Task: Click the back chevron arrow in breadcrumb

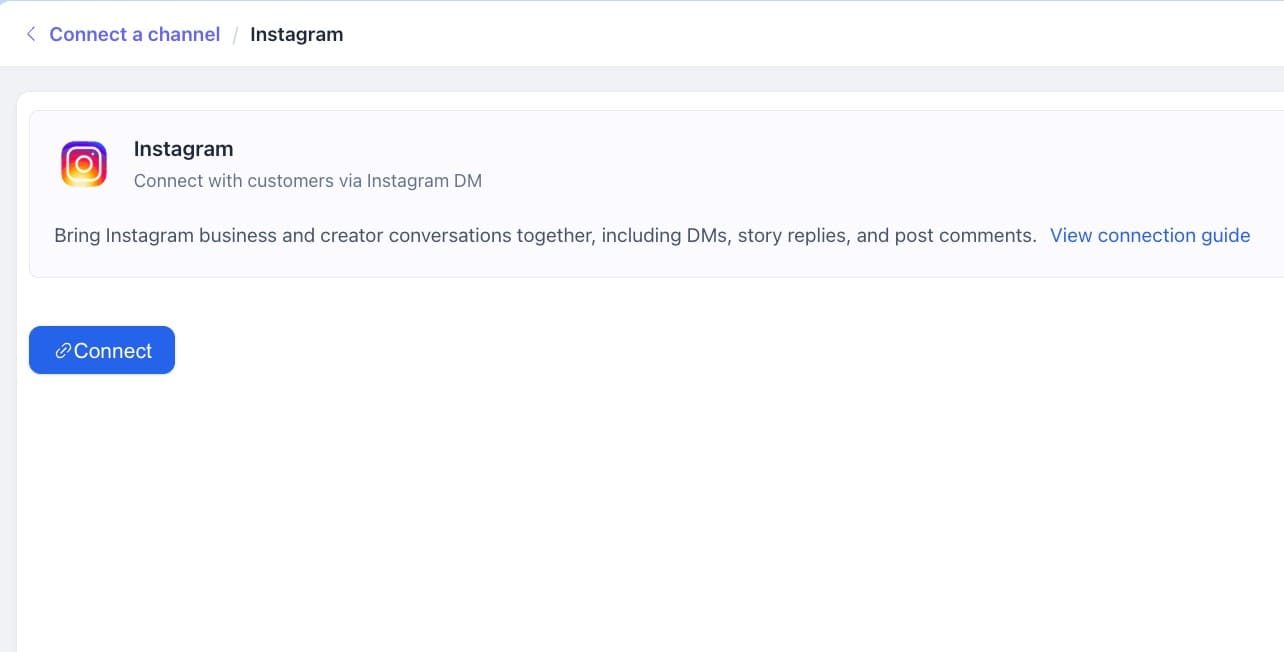Action: tap(31, 34)
